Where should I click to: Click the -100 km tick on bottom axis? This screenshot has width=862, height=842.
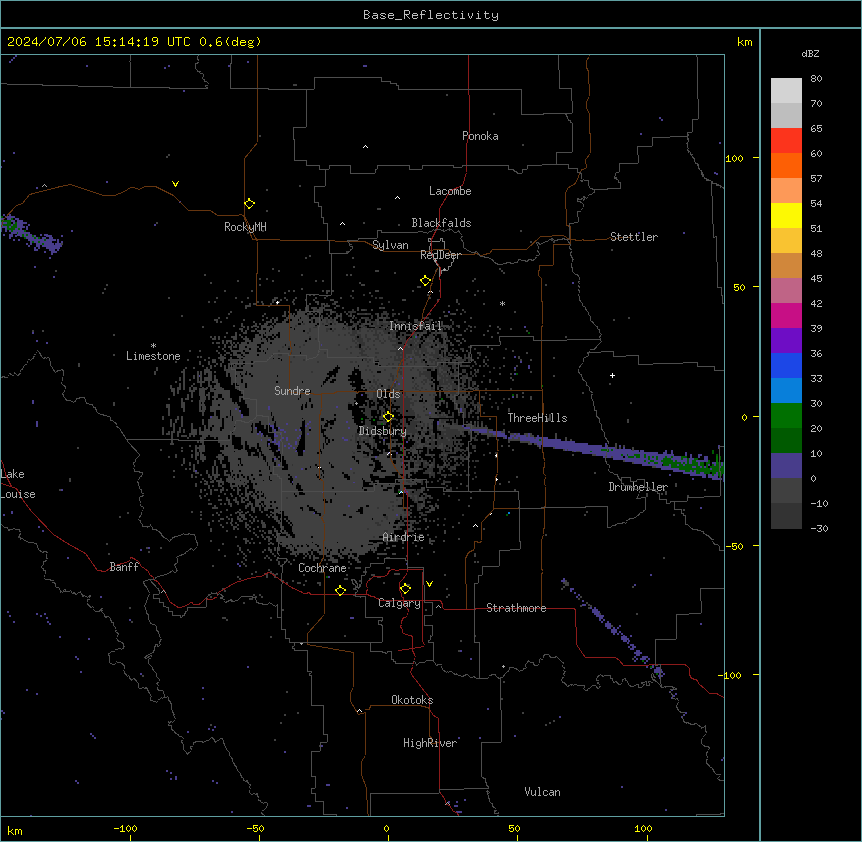[125, 829]
